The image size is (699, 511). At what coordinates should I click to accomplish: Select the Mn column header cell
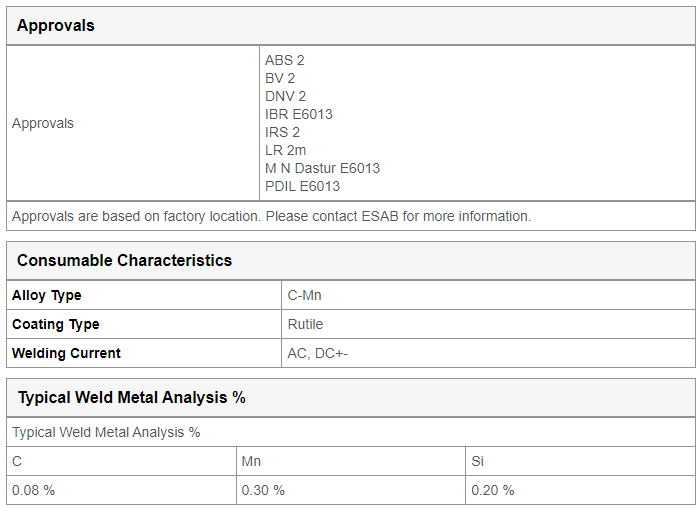pos(351,461)
